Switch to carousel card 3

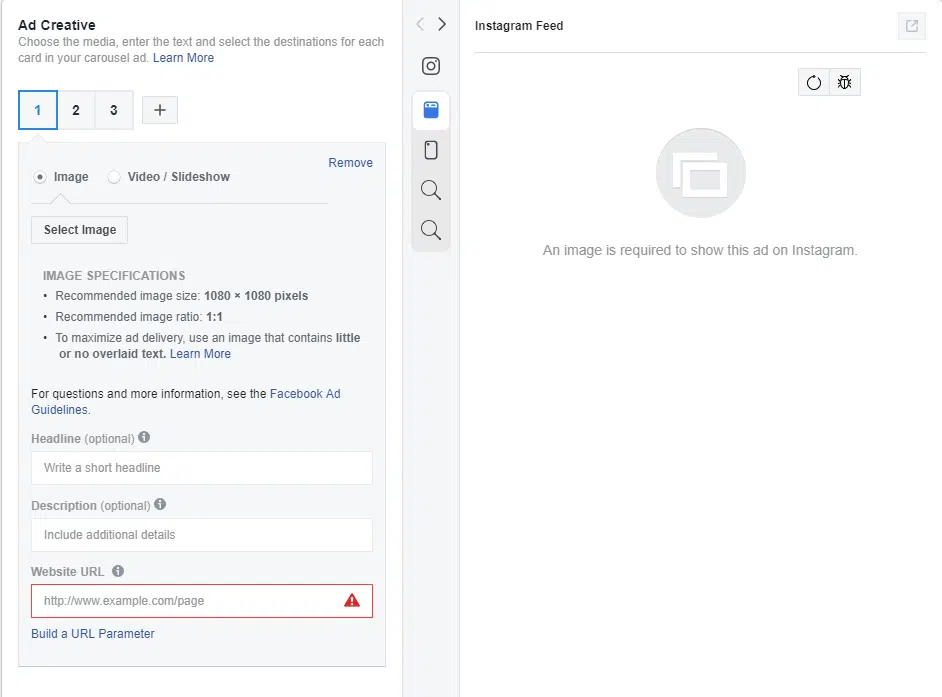coord(114,110)
